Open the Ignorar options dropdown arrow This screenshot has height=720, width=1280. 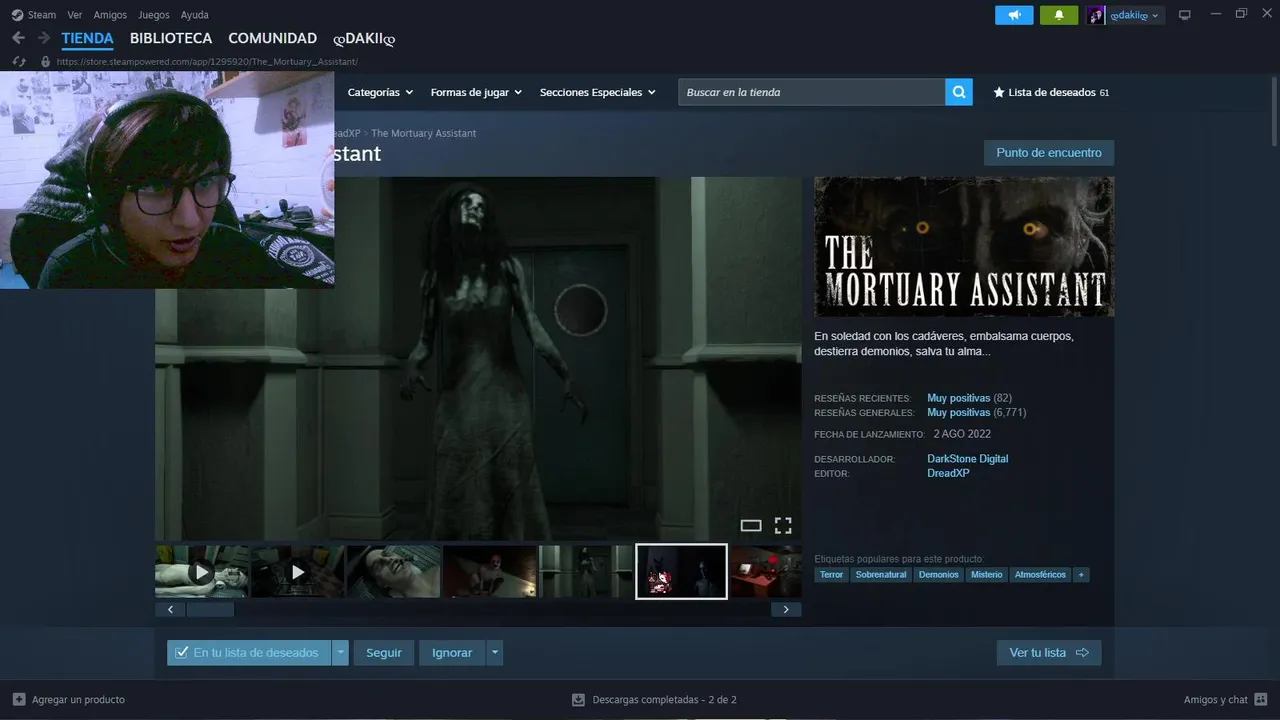[x=494, y=653]
